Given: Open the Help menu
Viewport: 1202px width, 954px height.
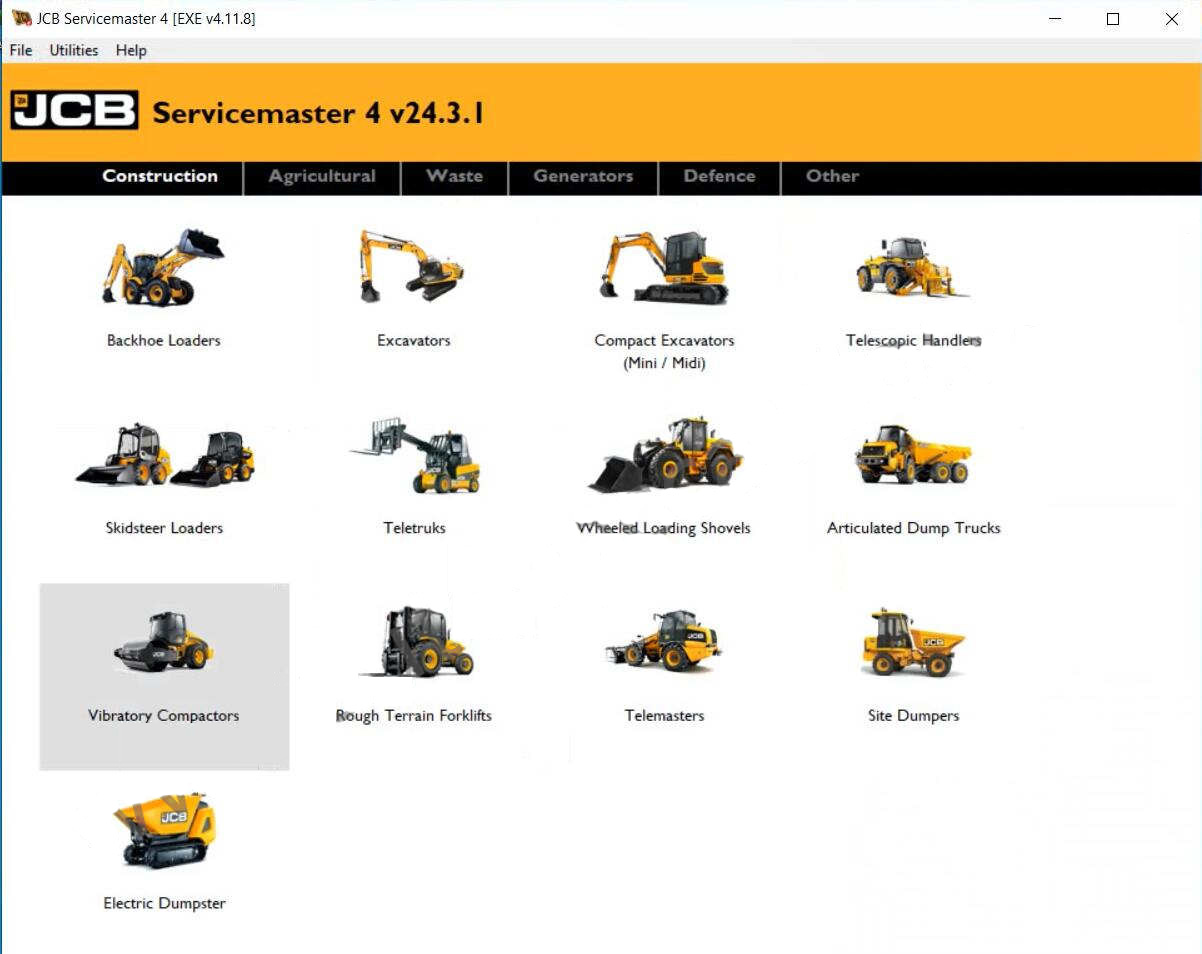Looking at the screenshot, I should pos(131,50).
